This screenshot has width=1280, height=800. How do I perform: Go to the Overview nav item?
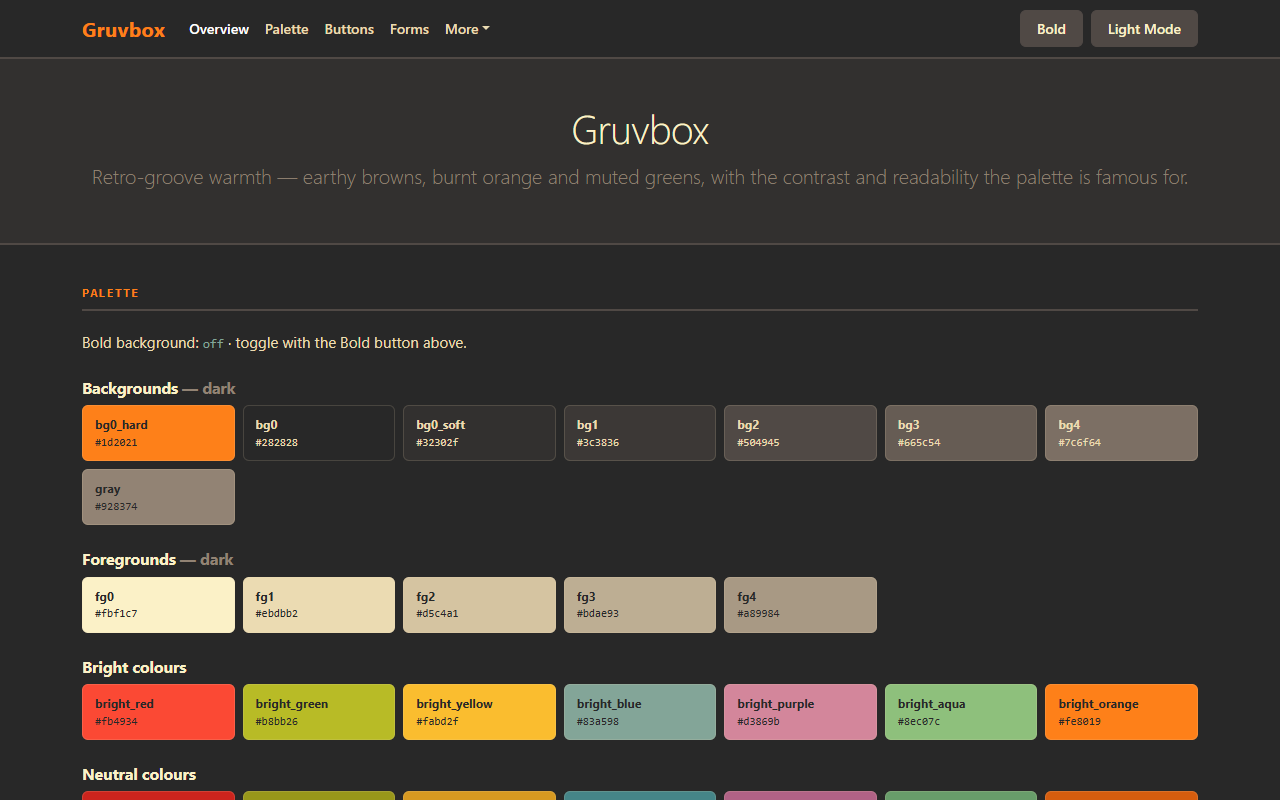219,29
